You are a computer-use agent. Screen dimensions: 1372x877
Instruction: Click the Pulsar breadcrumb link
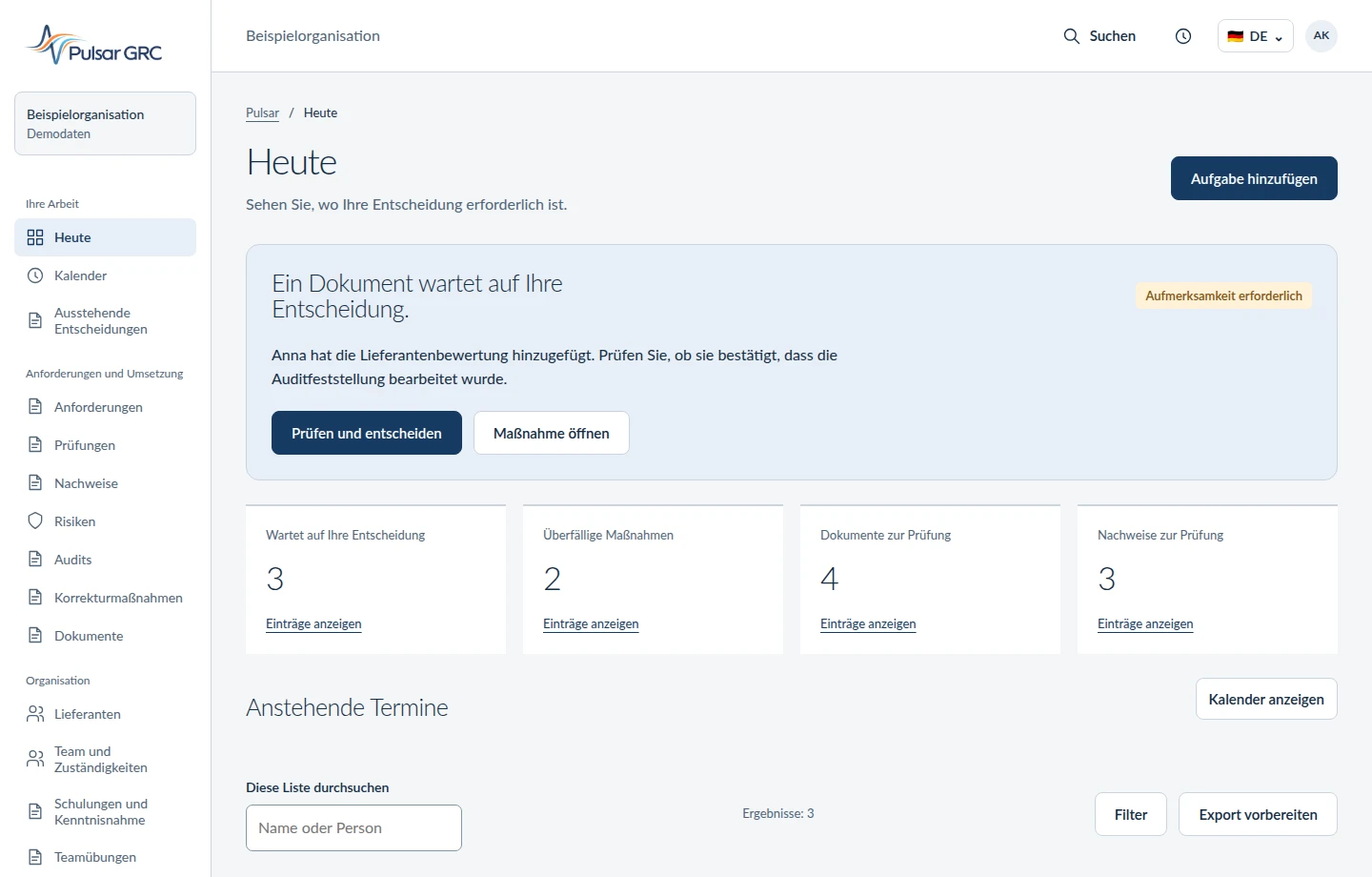tap(262, 112)
